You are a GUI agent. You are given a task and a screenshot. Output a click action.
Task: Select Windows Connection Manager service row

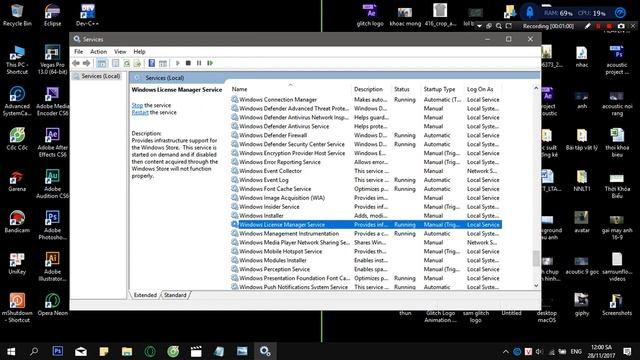366,100
